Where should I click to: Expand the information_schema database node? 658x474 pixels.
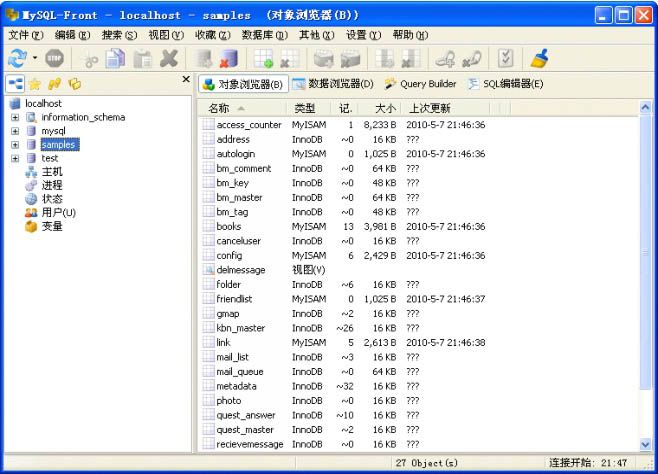coord(15,117)
